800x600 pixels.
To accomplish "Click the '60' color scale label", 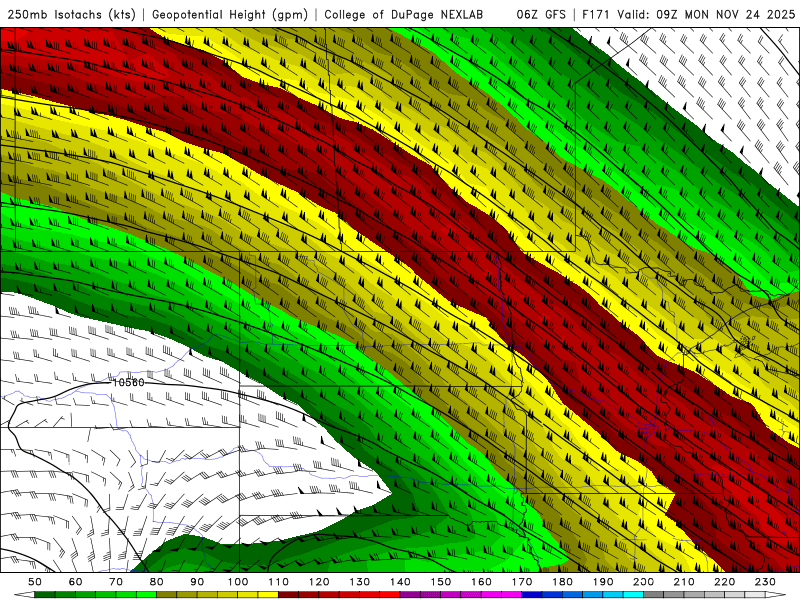I will (76, 582).
